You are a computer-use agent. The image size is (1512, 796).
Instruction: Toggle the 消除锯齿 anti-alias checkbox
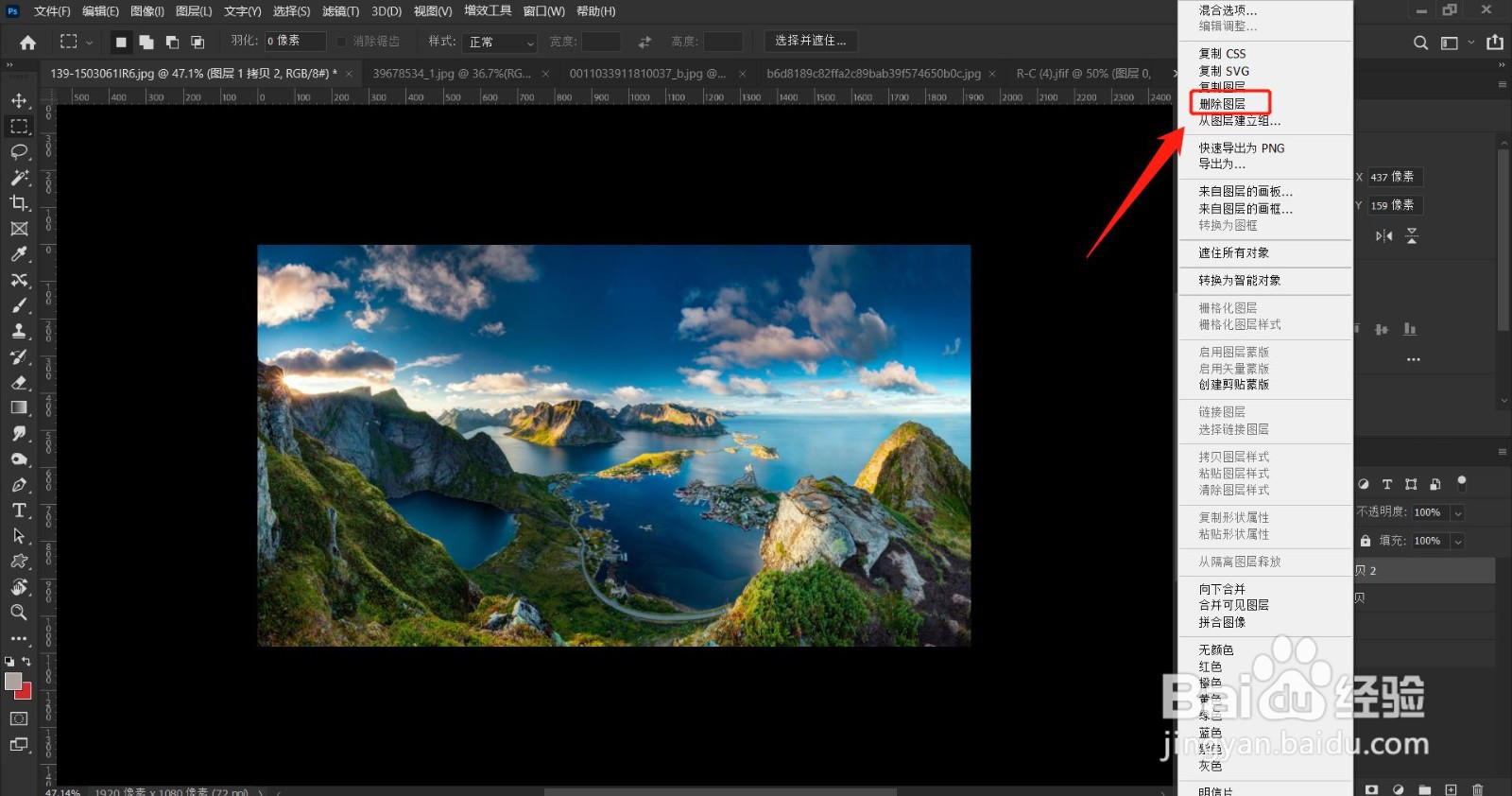[342, 42]
